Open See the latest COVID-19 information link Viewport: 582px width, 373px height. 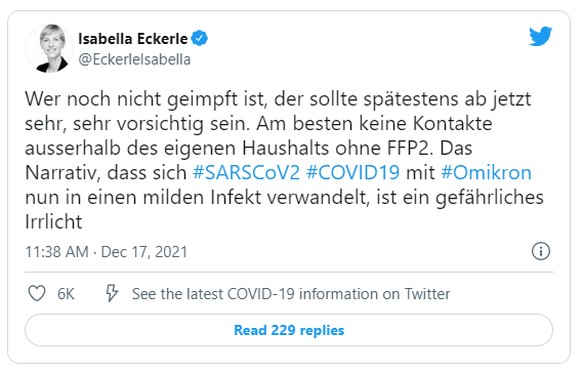coord(291,294)
